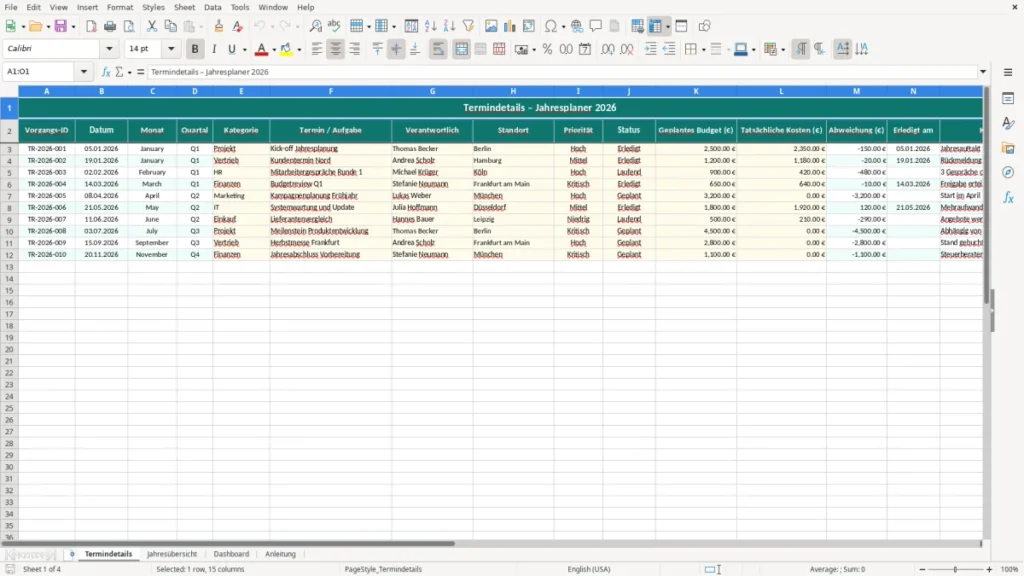Open the Function Wizard
Screen dimensions: 1024x576
pos(106,72)
